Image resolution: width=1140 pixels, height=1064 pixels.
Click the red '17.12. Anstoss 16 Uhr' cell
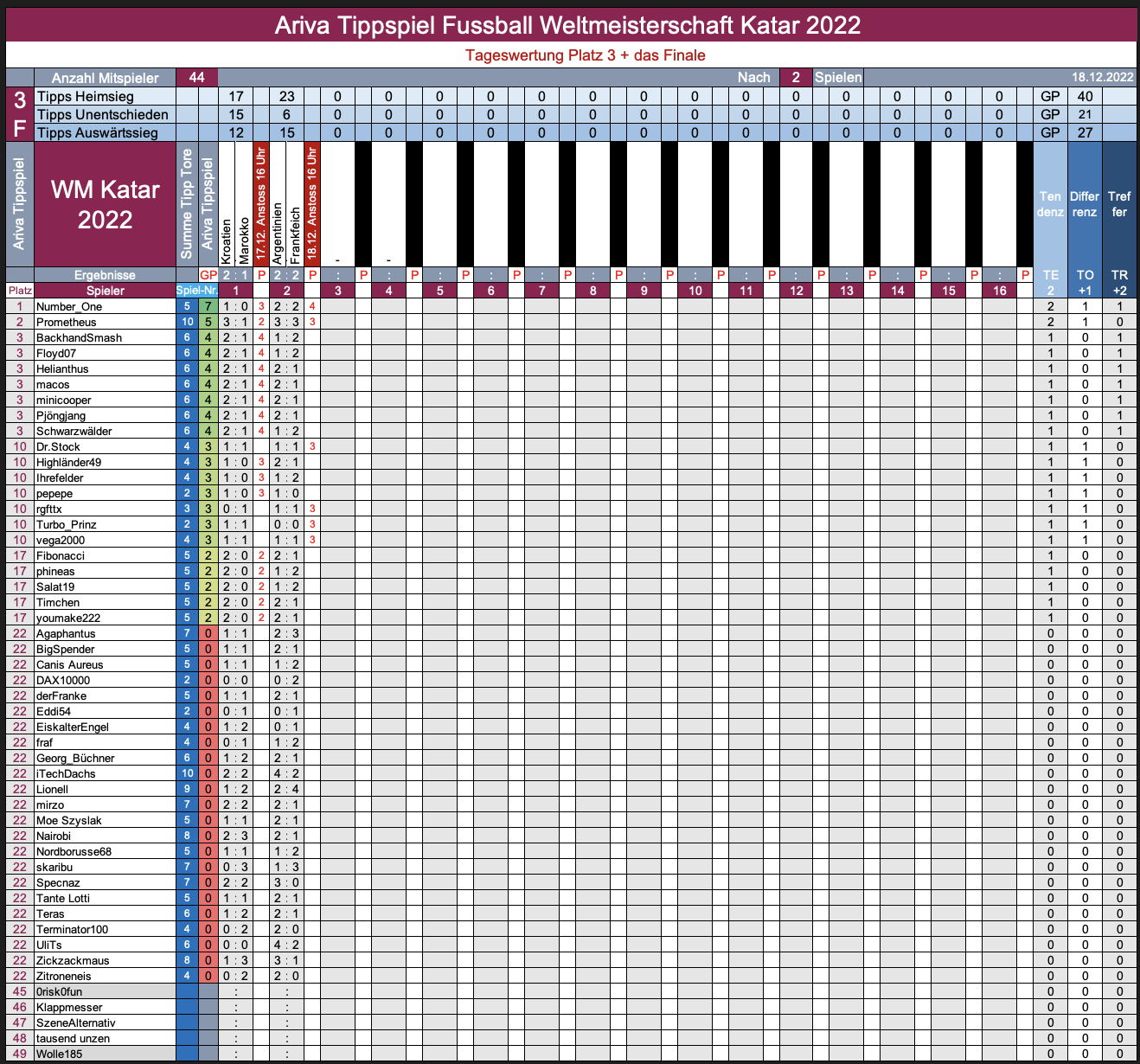tap(261, 204)
